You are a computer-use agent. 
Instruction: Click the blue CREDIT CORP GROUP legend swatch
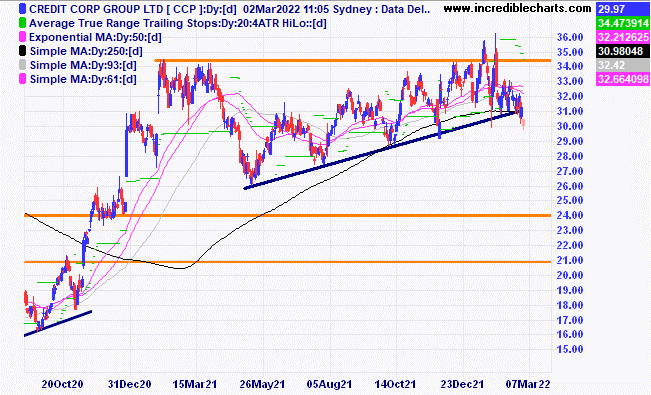pyautogui.click(x=22, y=9)
